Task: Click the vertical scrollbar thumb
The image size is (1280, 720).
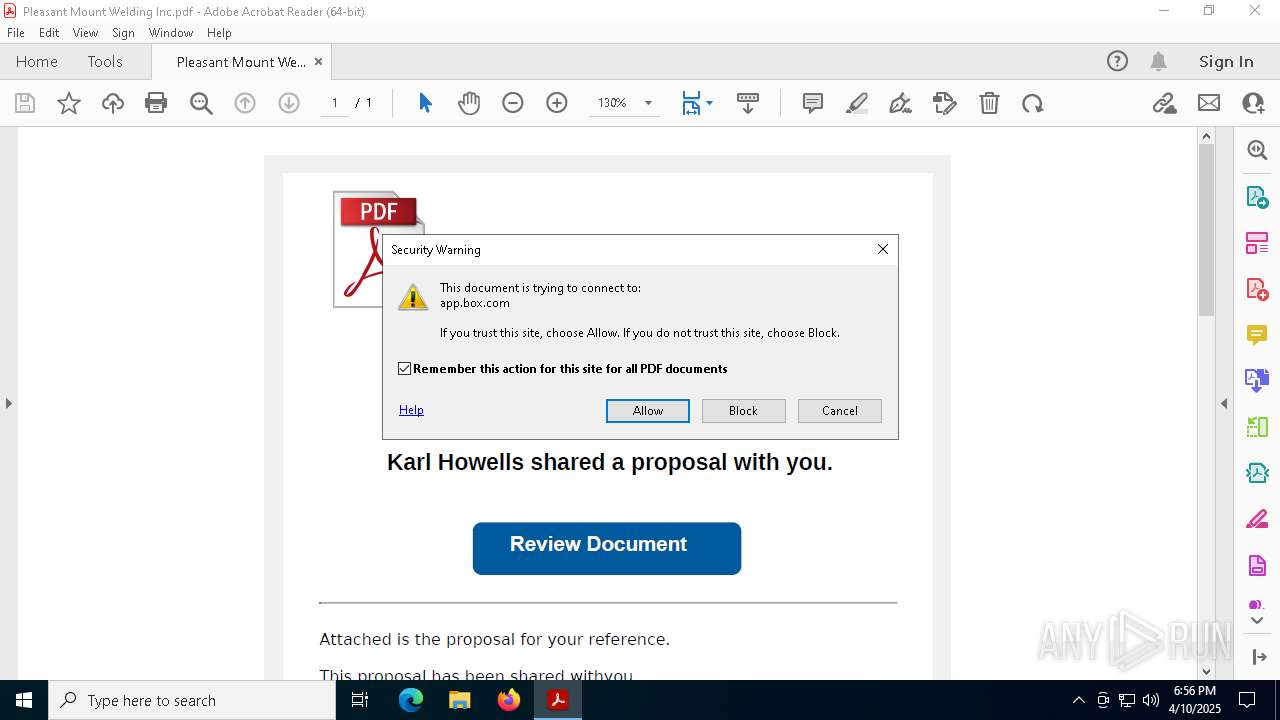Action: 1206,229
